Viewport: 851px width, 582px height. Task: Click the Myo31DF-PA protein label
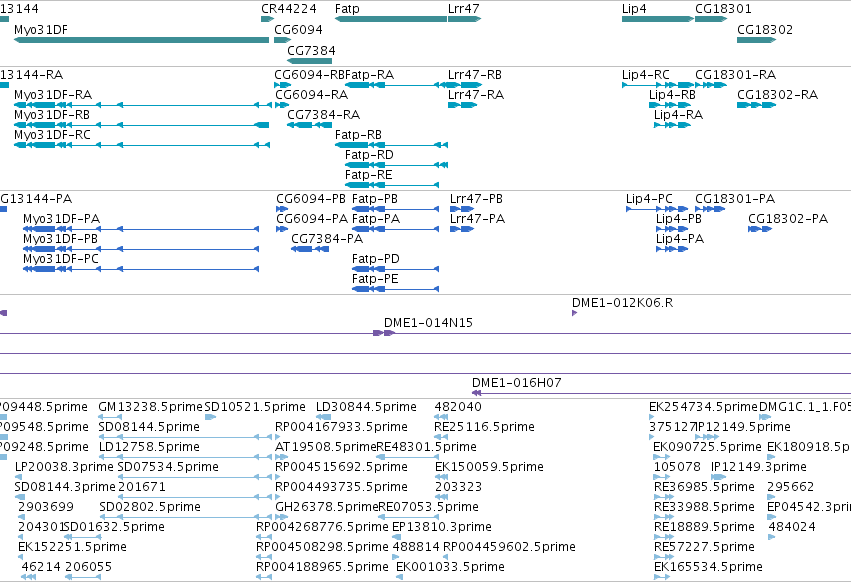(61, 219)
